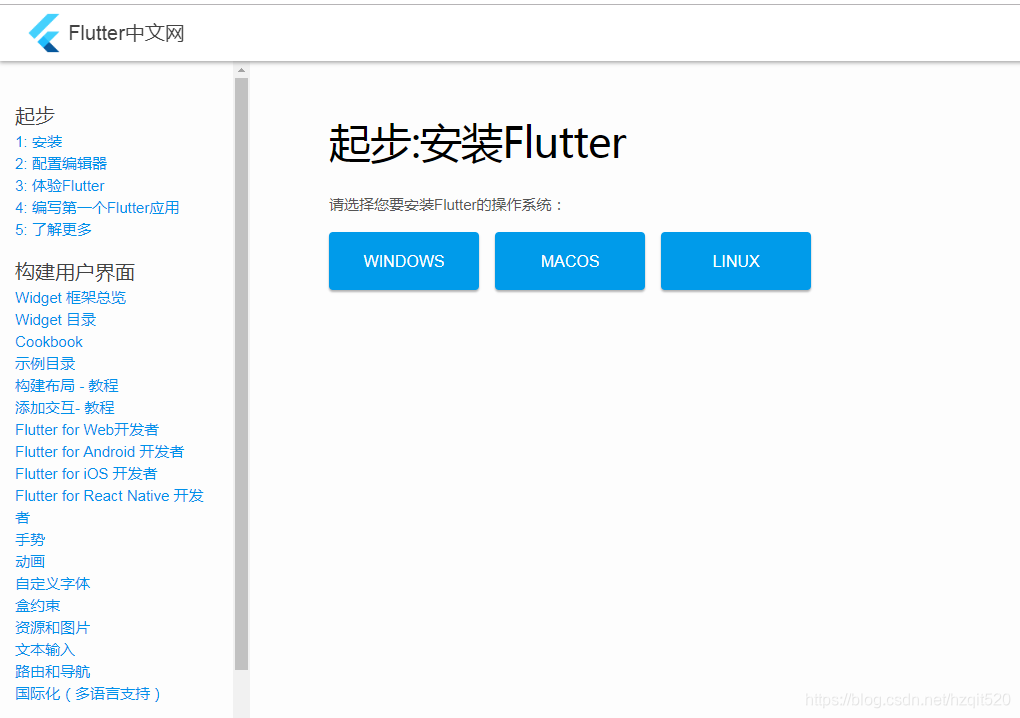
Task: Open Flutter for Web开发者 link
Action: tap(87, 430)
